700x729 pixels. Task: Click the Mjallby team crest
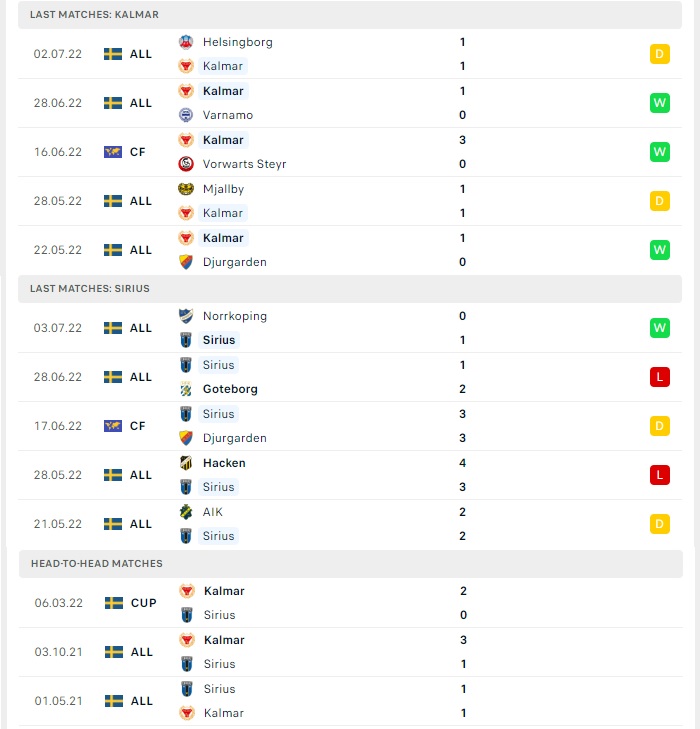186,189
